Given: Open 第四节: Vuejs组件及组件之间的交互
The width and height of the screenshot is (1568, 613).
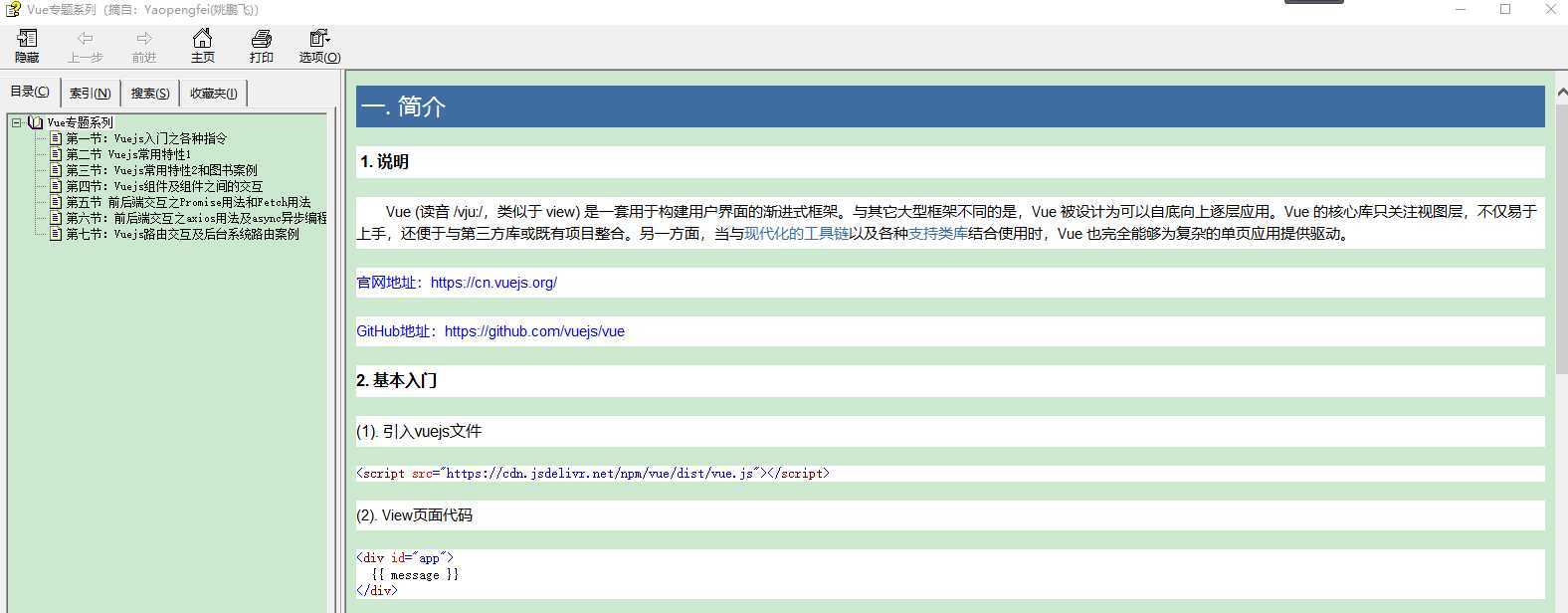Looking at the screenshot, I should click(164, 186).
